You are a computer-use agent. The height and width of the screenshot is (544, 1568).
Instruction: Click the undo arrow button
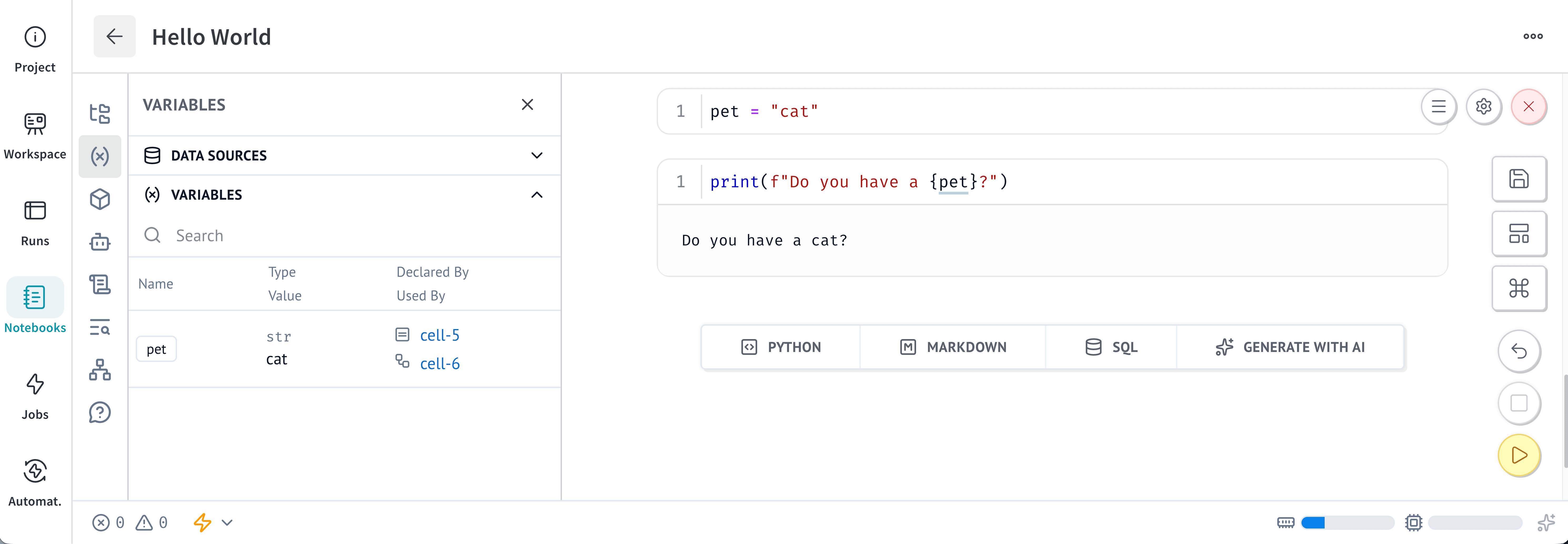click(1519, 351)
